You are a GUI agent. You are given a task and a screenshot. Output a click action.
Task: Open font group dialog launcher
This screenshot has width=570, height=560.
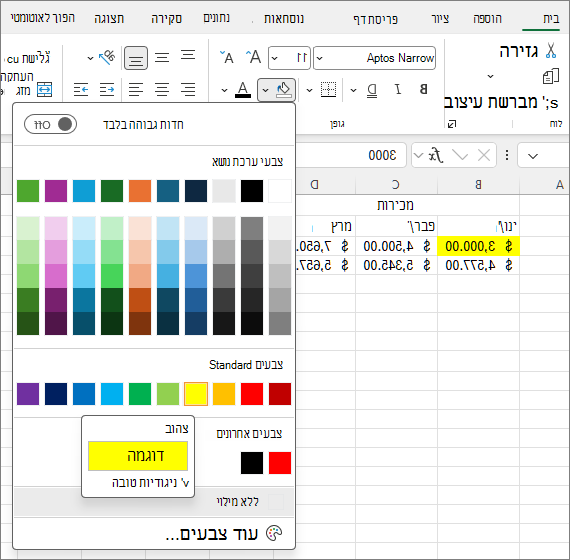pos(452,124)
